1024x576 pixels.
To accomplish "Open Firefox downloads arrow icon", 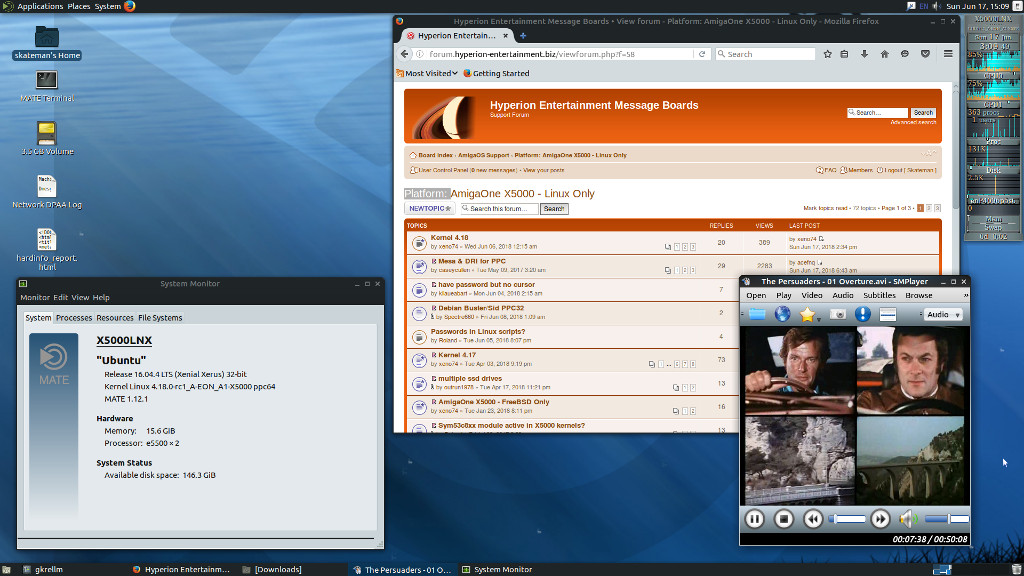I will click(x=864, y=54).
